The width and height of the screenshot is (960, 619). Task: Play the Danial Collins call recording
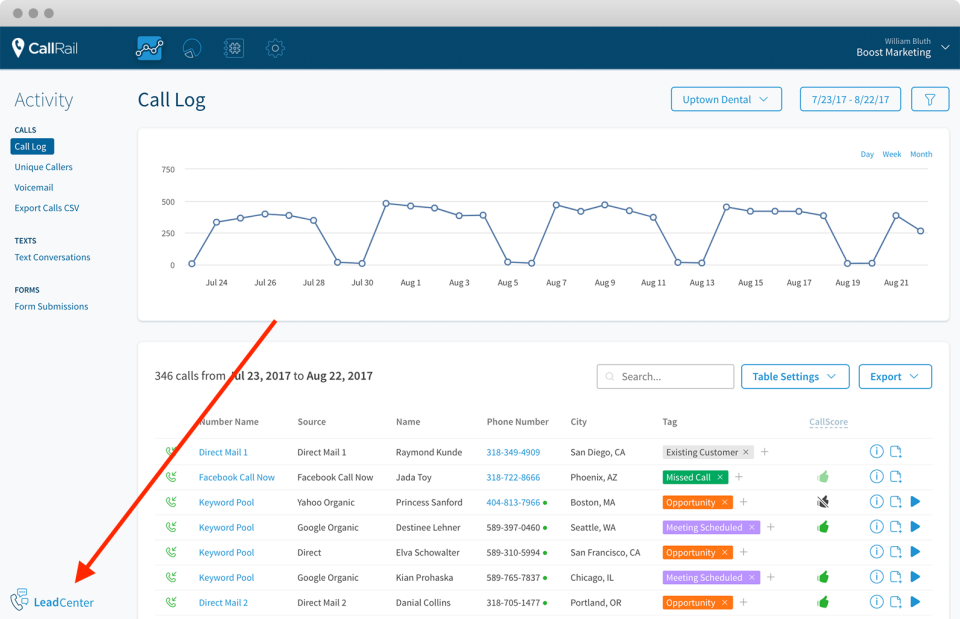pos(915,602)
